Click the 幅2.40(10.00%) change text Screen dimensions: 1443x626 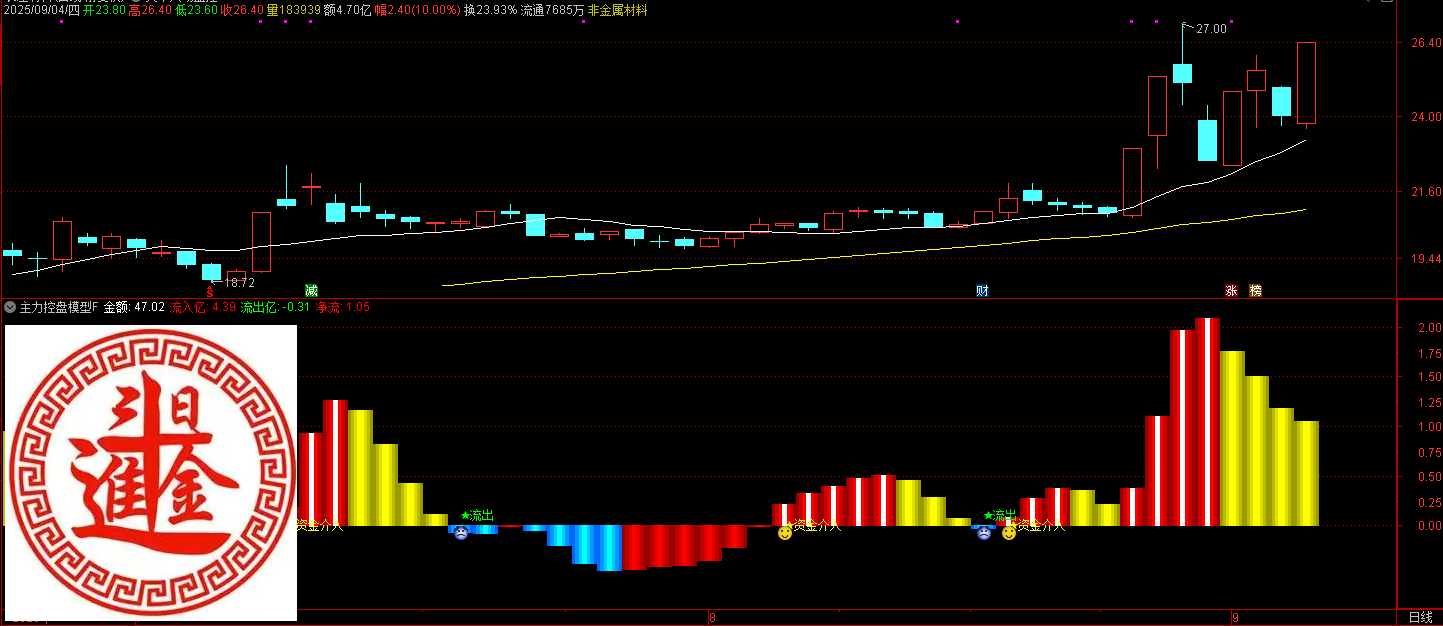coord(418,10)
